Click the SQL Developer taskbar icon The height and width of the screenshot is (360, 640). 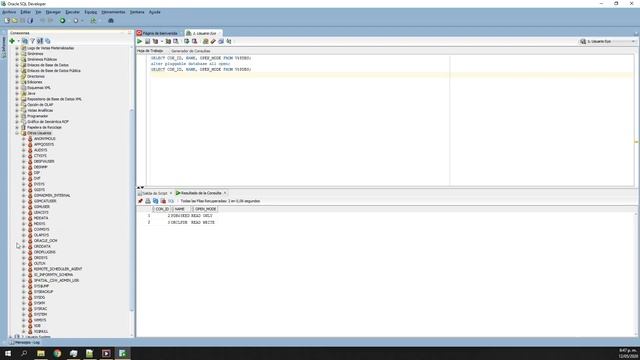pos(122,353)
